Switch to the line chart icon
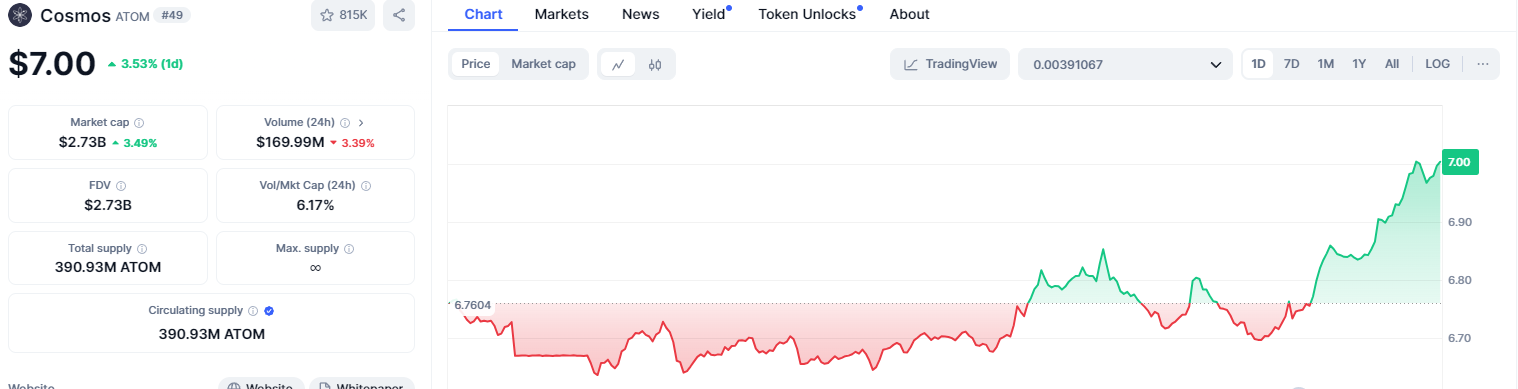Screen dimensions: 1518x389 tap(619, 64)
